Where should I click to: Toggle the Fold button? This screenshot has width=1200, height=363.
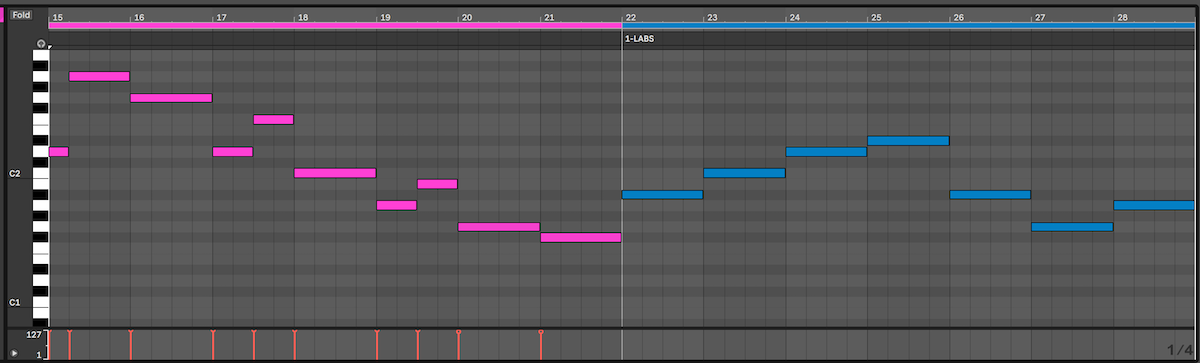[x=22, y=16]
